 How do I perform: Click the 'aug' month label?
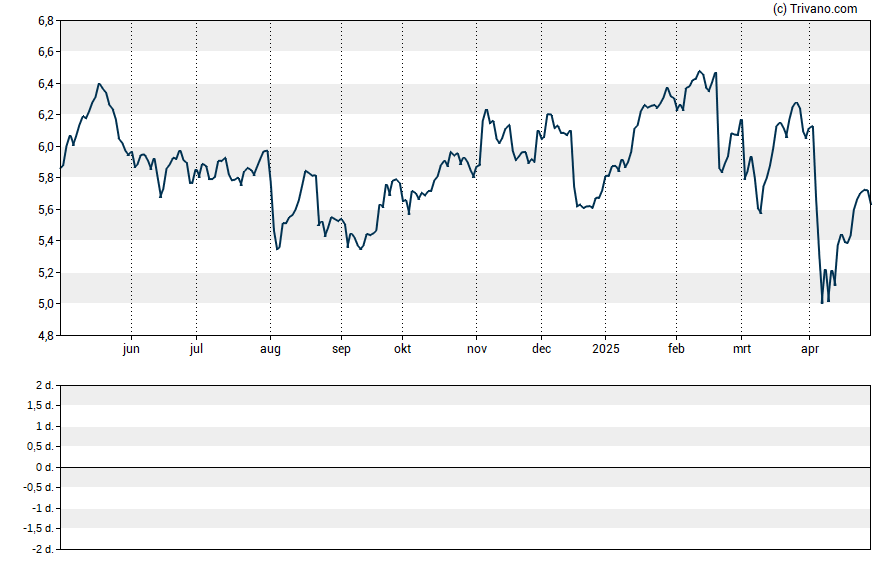click(x=270, y=349)
